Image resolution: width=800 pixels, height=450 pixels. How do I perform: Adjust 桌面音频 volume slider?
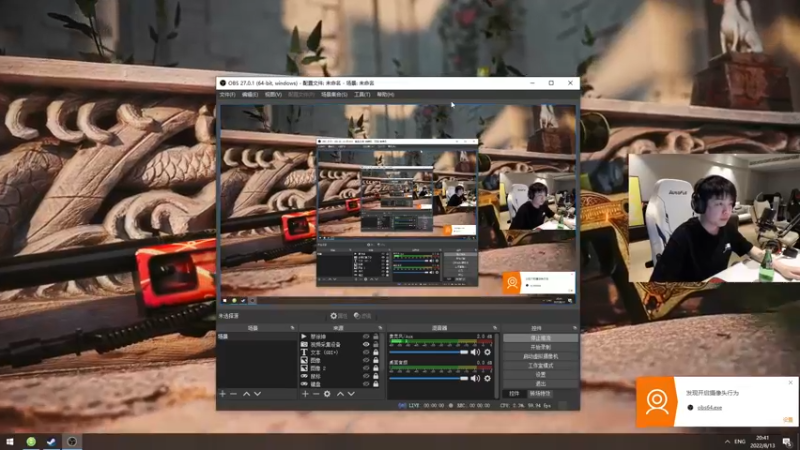tap(429, 378)
